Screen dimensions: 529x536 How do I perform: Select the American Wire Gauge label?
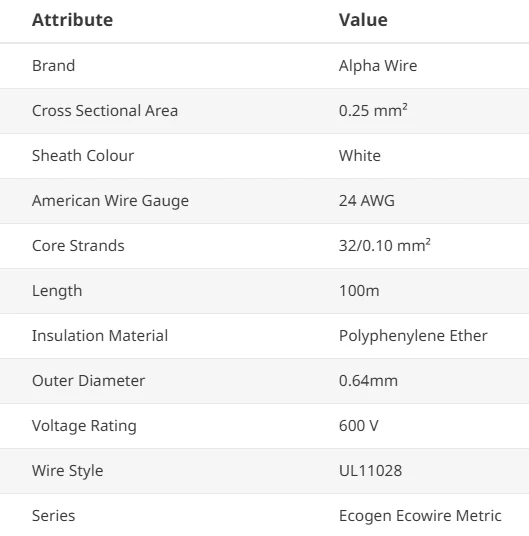pos(110,201)
